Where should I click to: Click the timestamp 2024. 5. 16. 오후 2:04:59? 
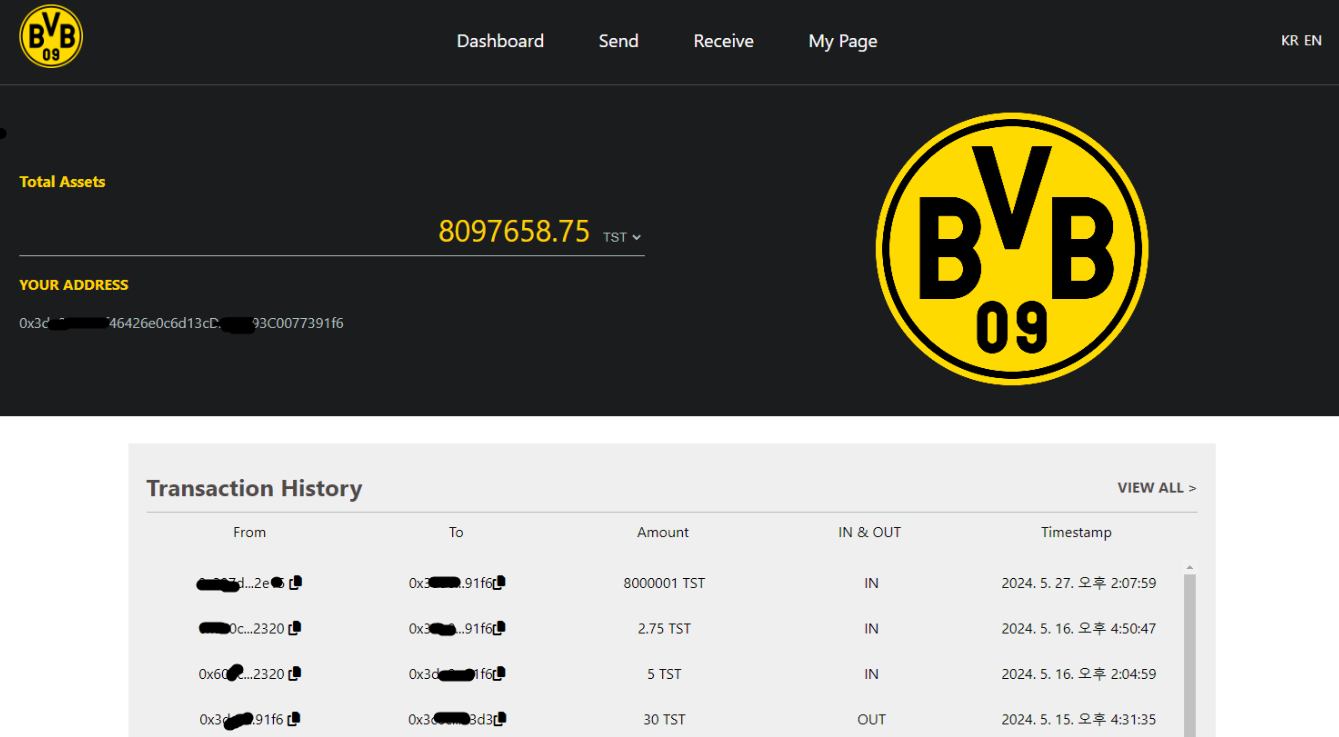point(1079,674)
